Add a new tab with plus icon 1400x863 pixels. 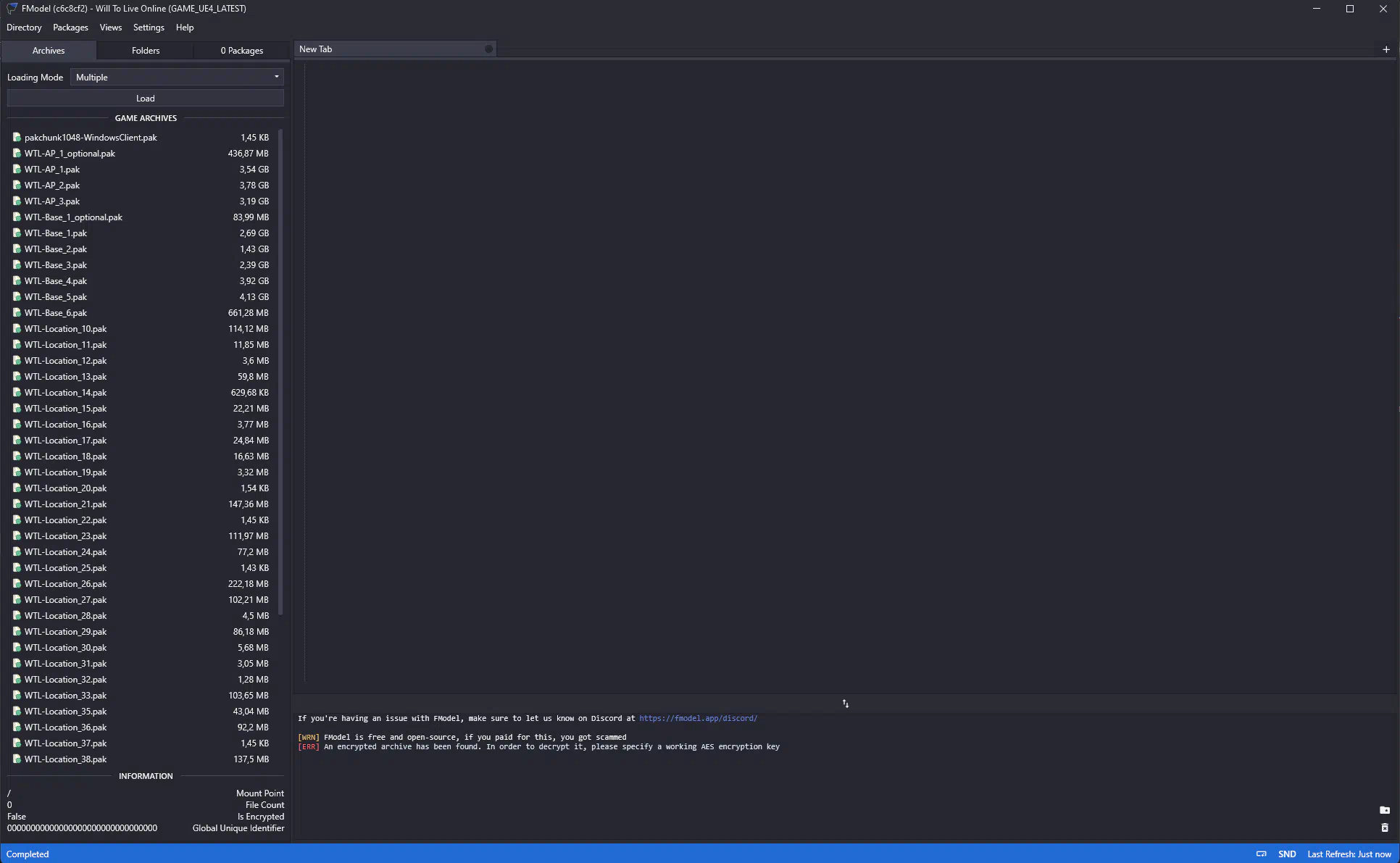(x=1386, y=49)
